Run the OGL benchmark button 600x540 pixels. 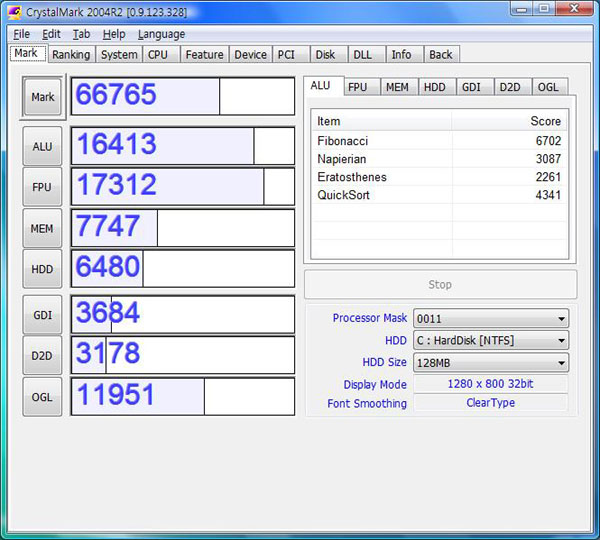point(42,397)
